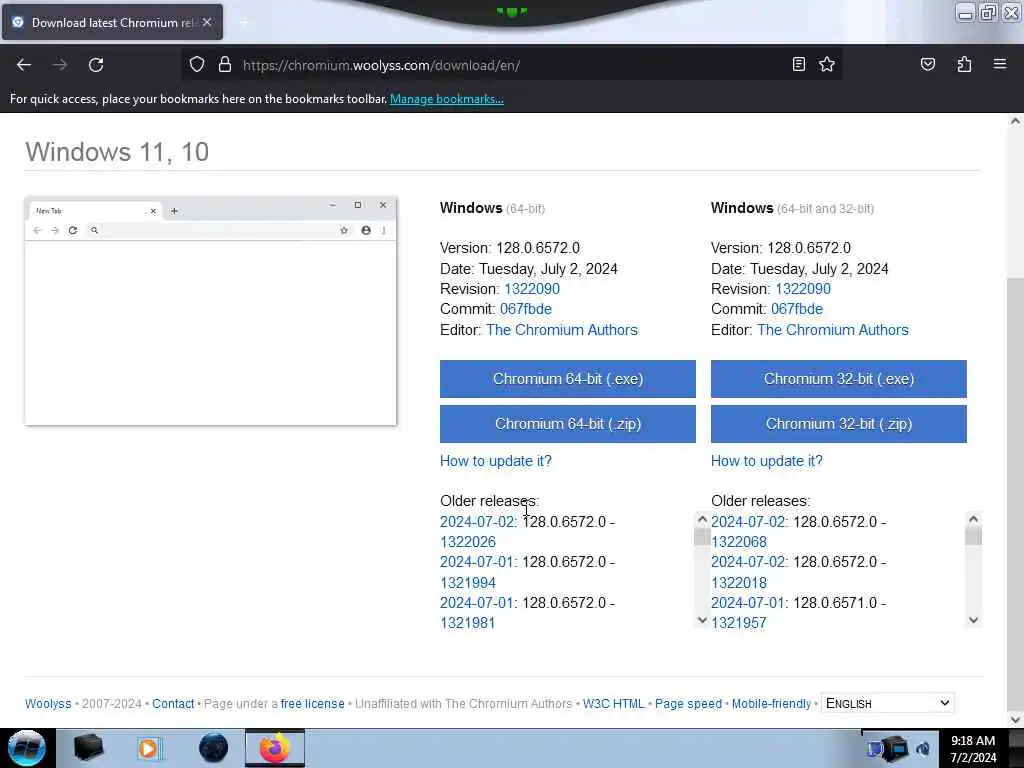Click the forward navigation arrow
1024x768 pixels.
click(x=59, y=65)
